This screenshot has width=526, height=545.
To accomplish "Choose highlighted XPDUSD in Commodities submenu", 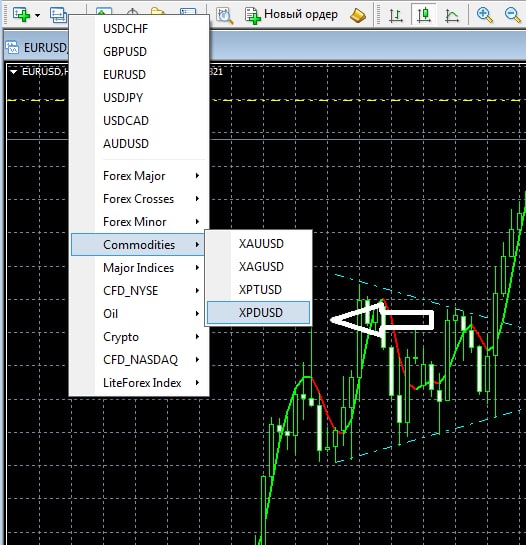I will tap(258, 312).
